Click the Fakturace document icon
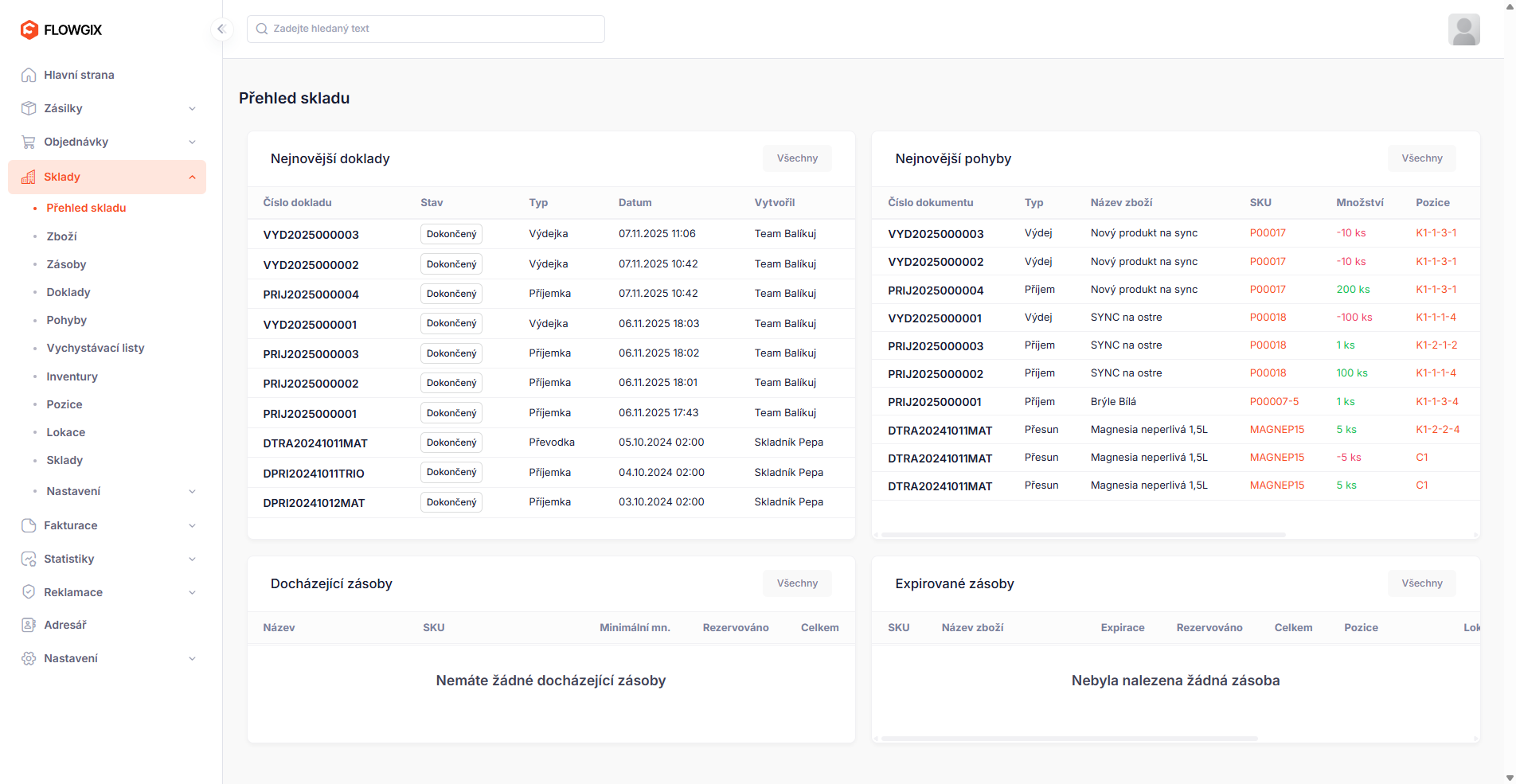Screen dimensions: 1516x784 (29, 525)
